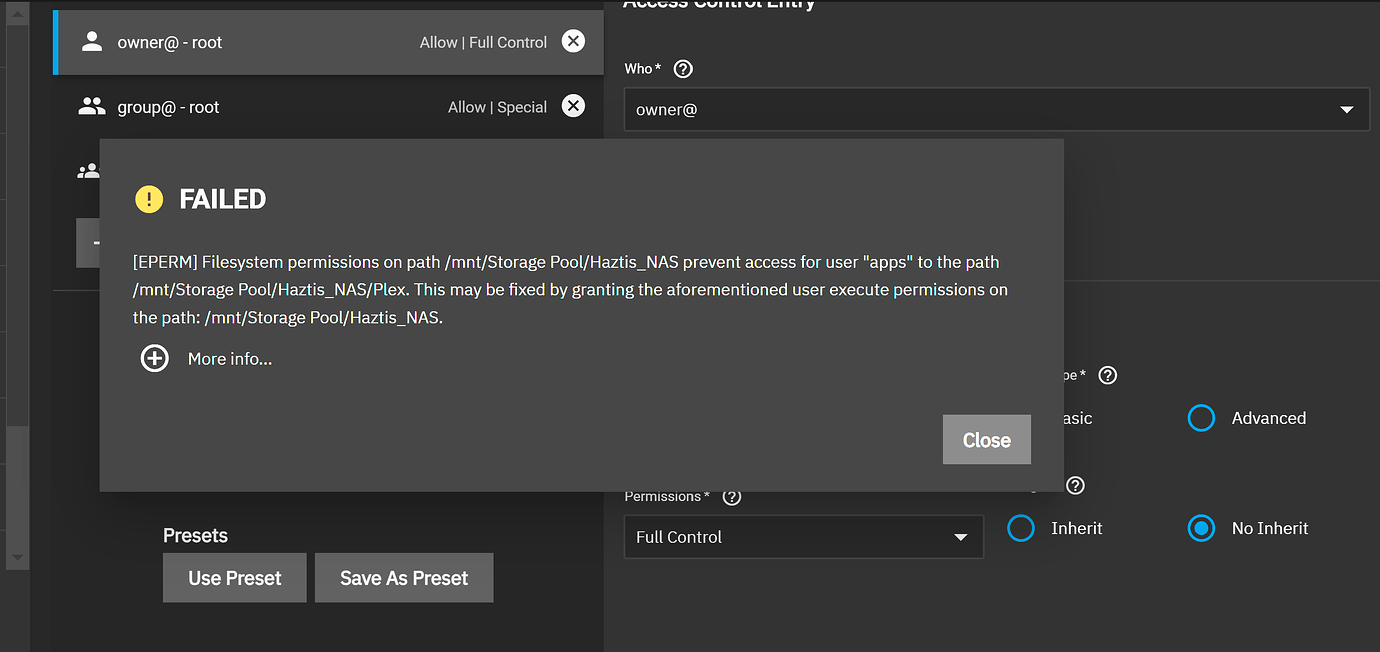Open the Who dropdown showing owner@
This screenshot has width=1380, height=652.
tap(1346, 109)
